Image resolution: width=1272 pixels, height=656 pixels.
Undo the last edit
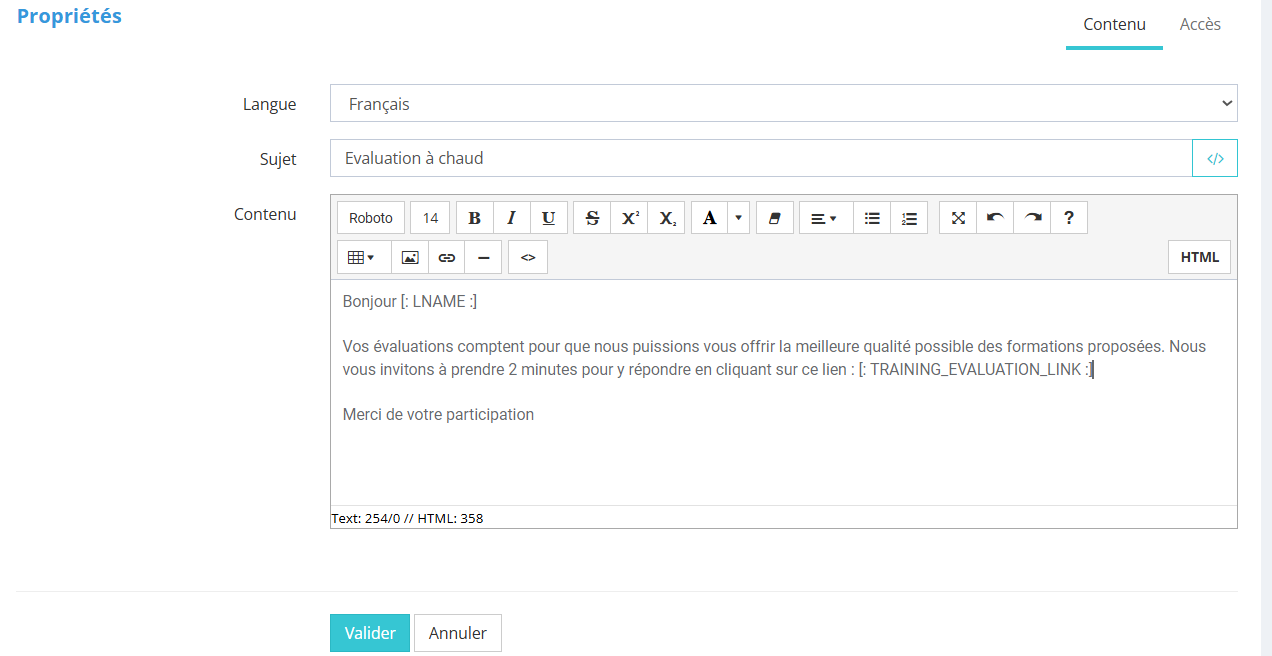tap(995, 218)
